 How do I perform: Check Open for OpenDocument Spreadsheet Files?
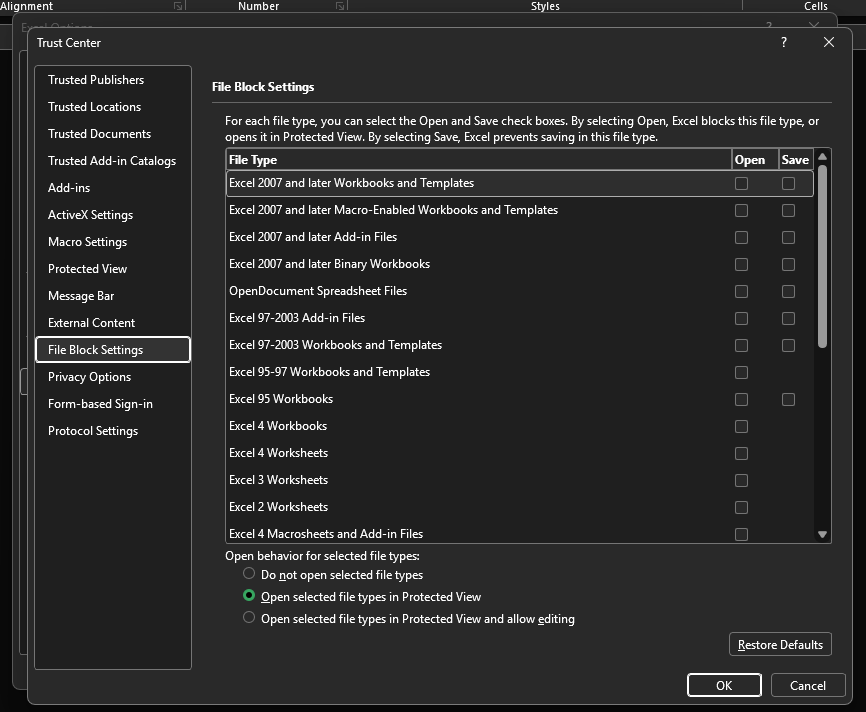pos(741,292)
